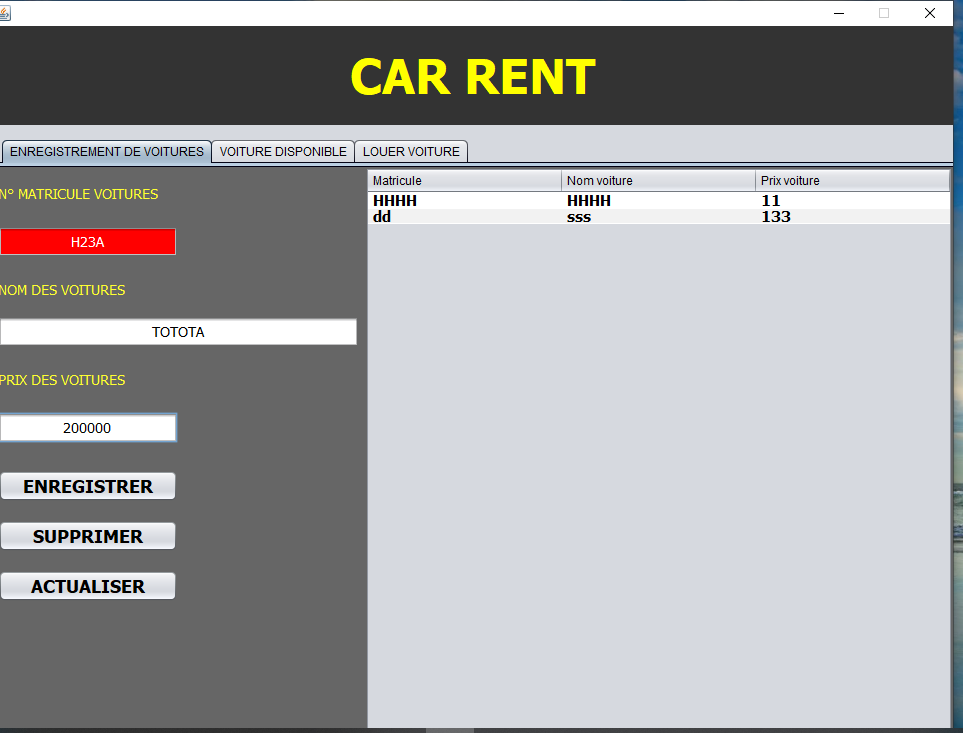Switch to the ENREGISTREMENT DE VOITURES tab
Screen dimensions: 963x733
point(106,152)
